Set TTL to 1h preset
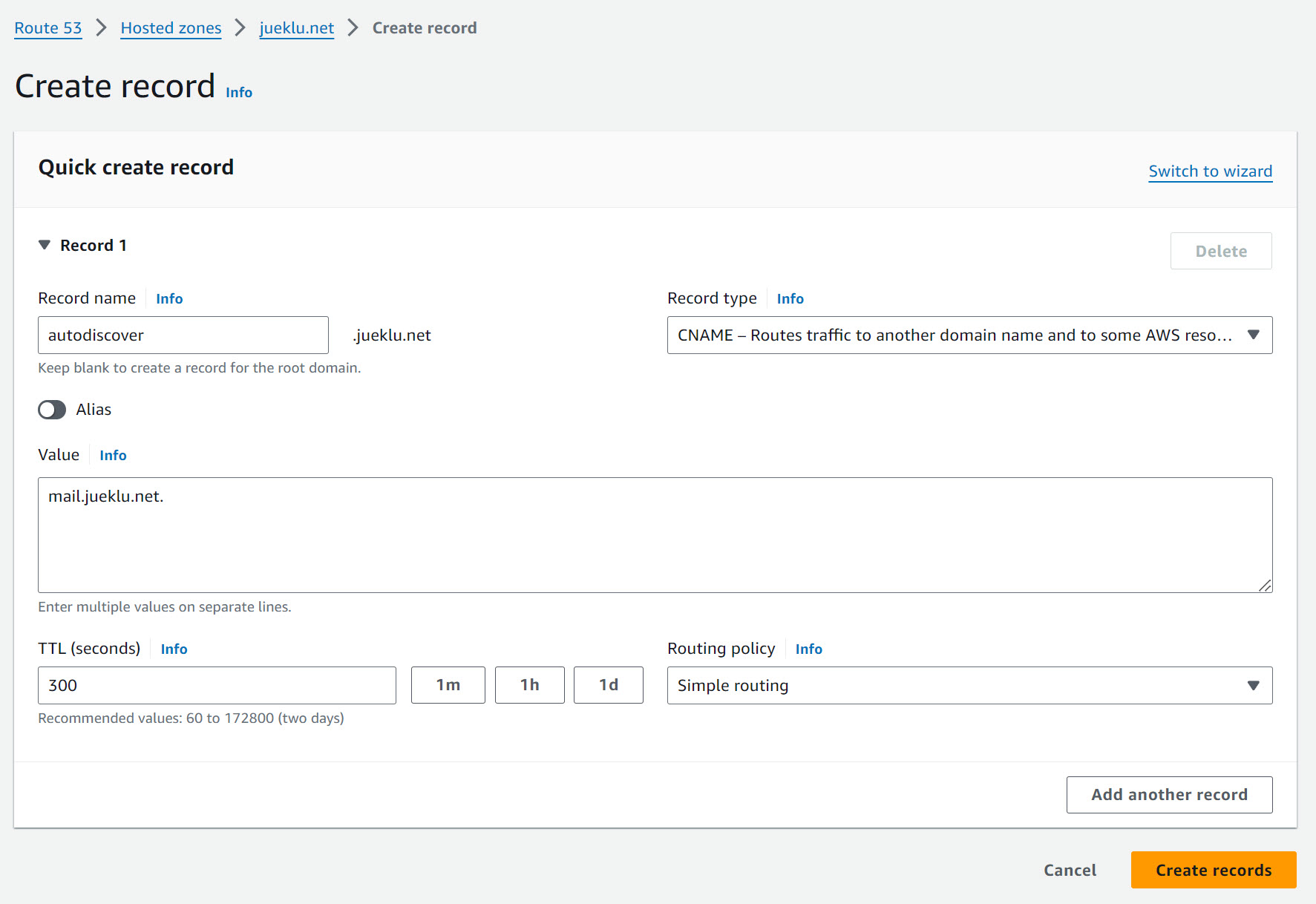The width and height of the screenshot is (1316, 904). pyautogui.click(x=529, y=685)
